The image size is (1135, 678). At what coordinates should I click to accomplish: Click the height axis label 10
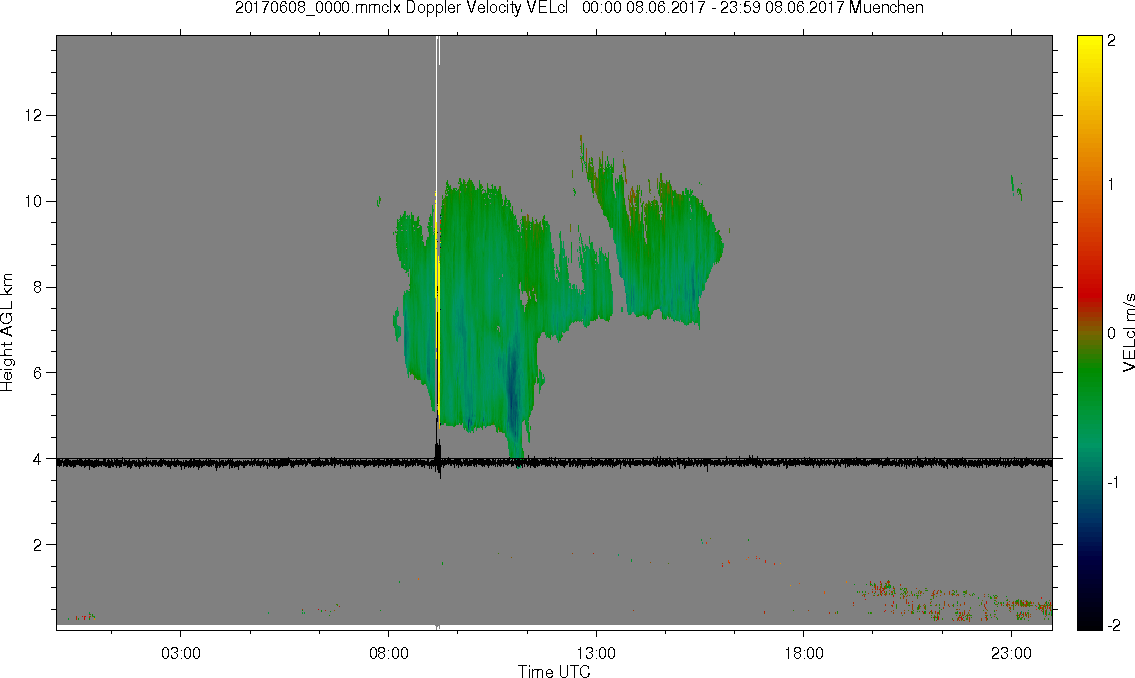click(x=33, y=201)
